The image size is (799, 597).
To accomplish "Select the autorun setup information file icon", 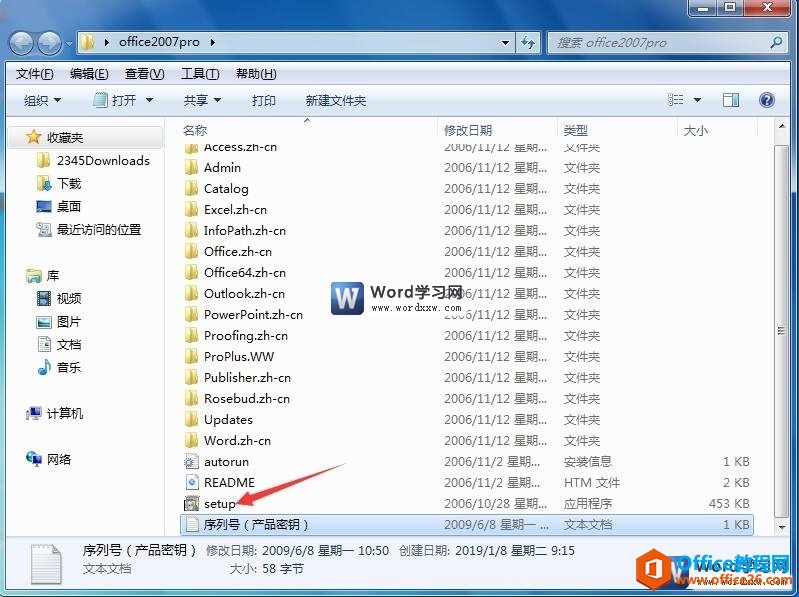I will (191, 462).
